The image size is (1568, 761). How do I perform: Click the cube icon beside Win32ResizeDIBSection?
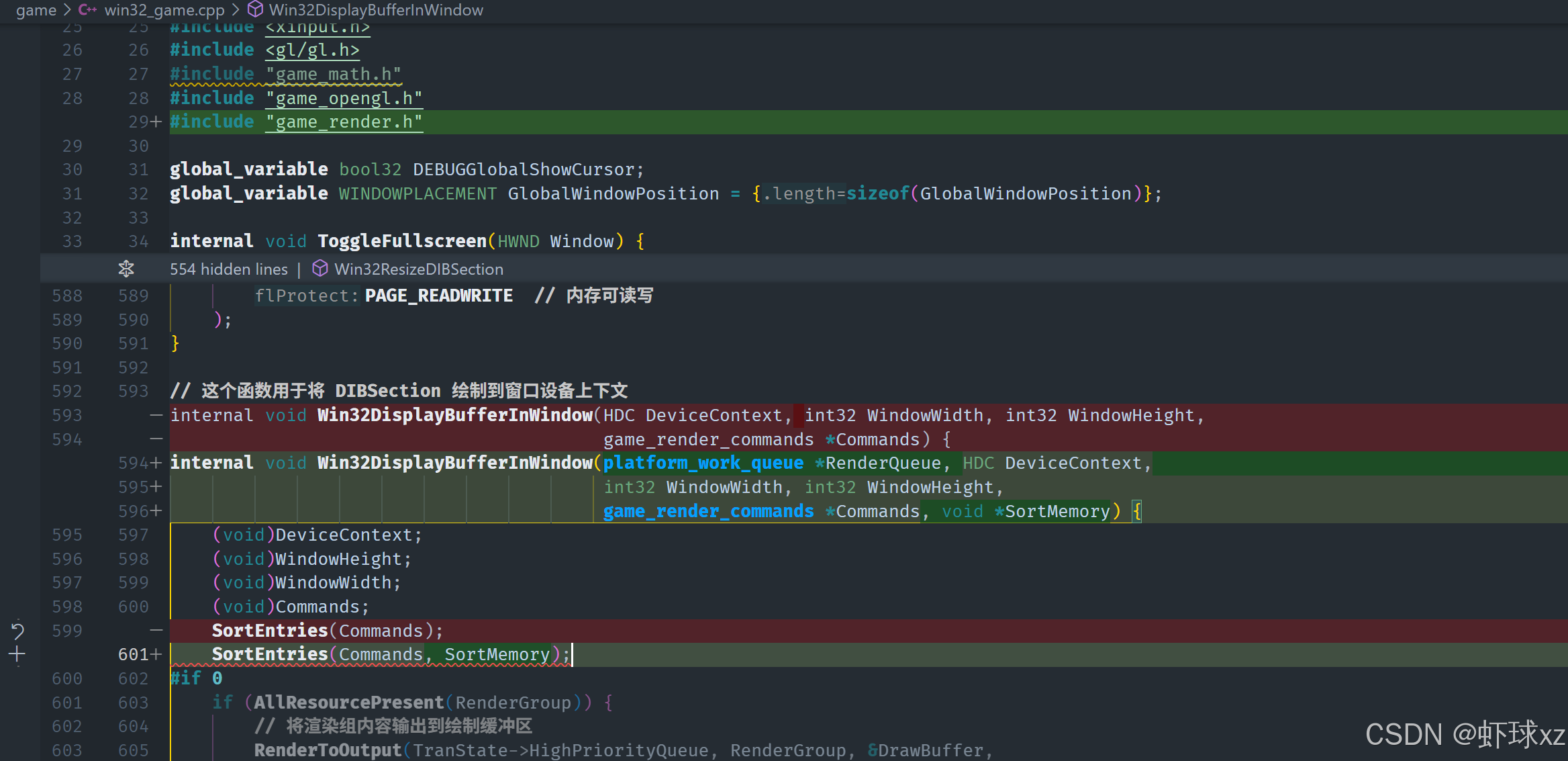point(320,269)
